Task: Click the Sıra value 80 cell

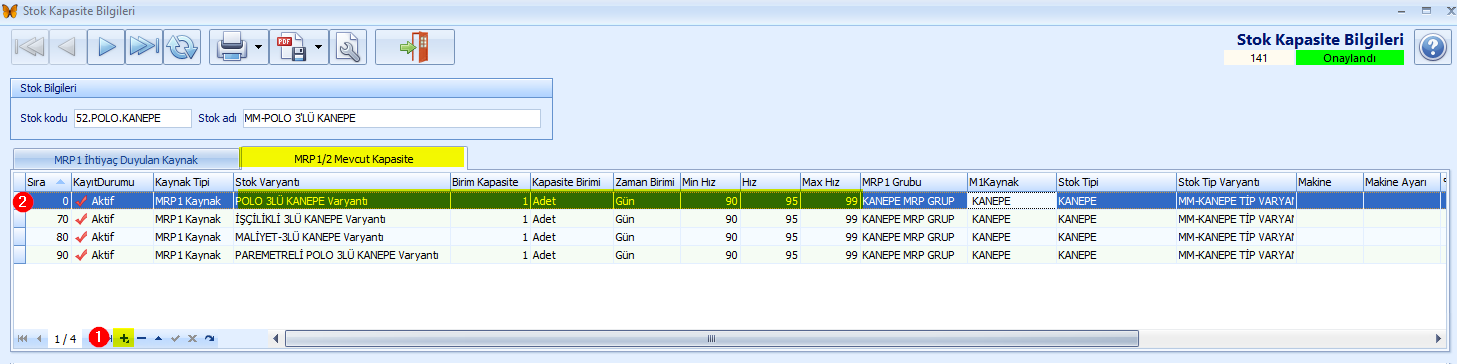Action: click(48, 237)
